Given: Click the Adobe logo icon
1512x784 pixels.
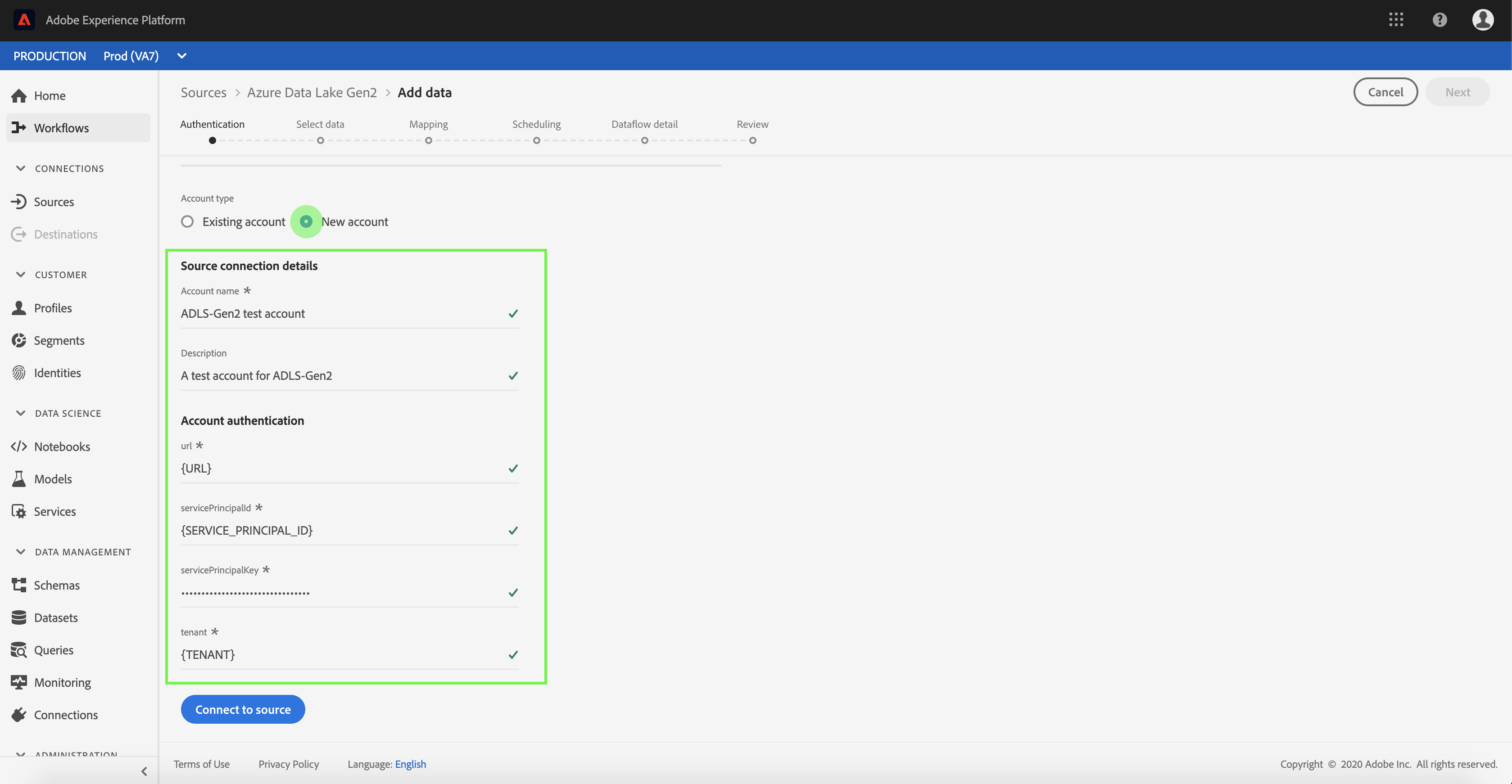Looking at the screenshot, I should click(24, 20).
